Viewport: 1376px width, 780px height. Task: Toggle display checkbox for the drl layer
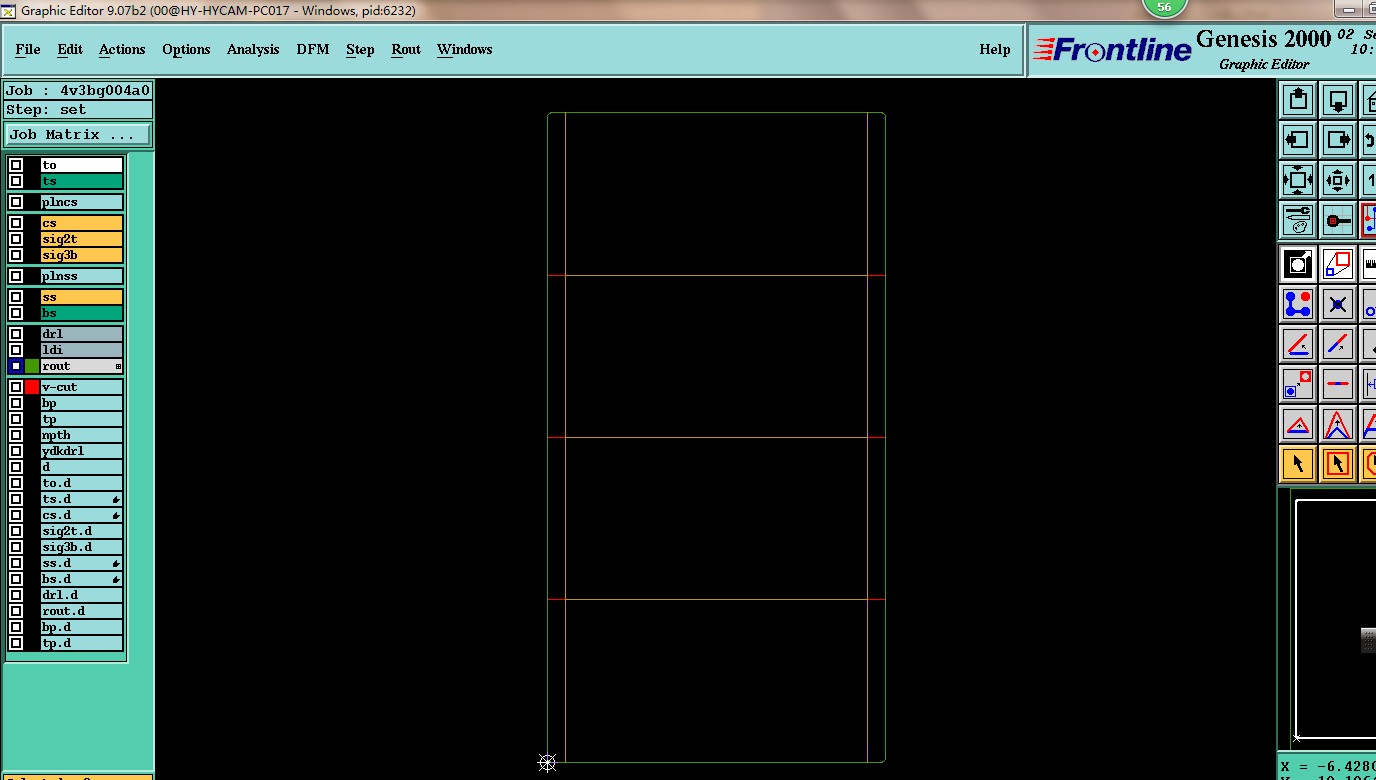[x=16, y=334]
